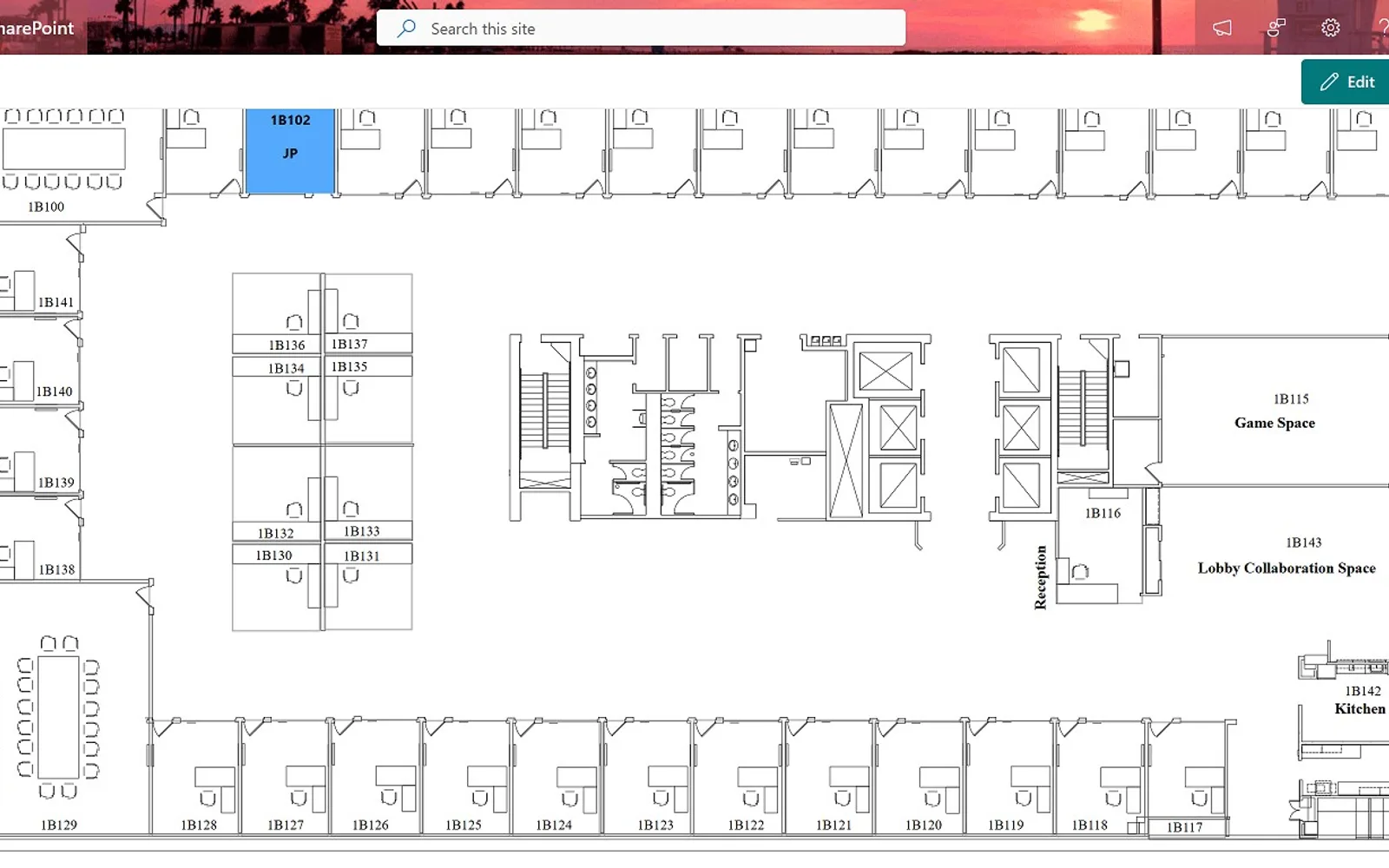Select office 1B119

click(x=1006, y=825)
